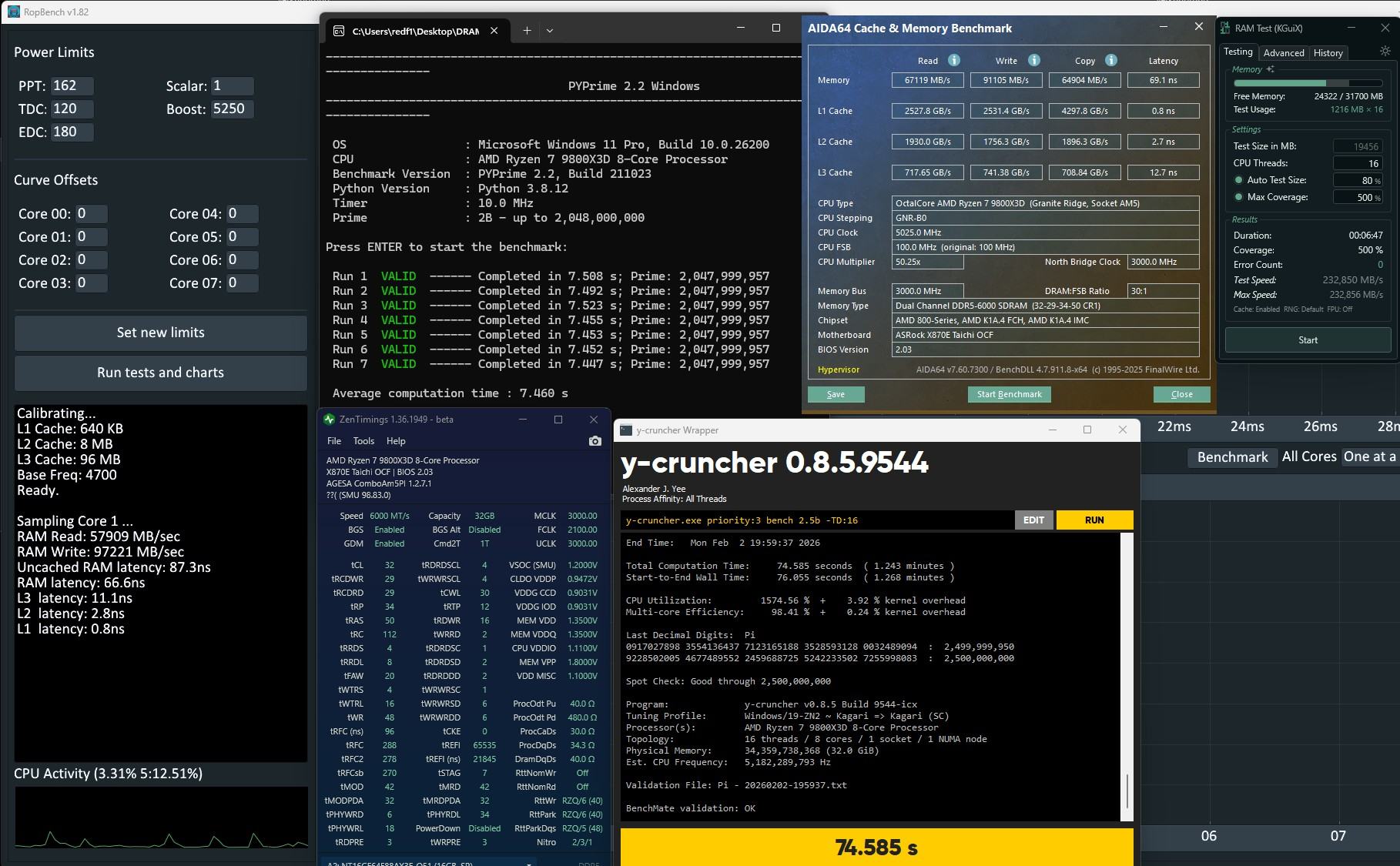Open the ZenTimings Tools menu

coord(363,441)
